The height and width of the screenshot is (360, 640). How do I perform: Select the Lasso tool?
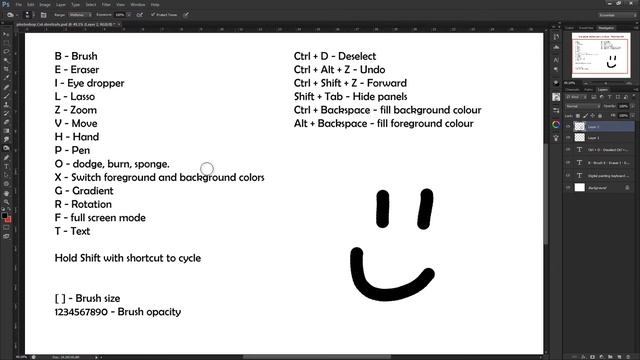point(6,52)
